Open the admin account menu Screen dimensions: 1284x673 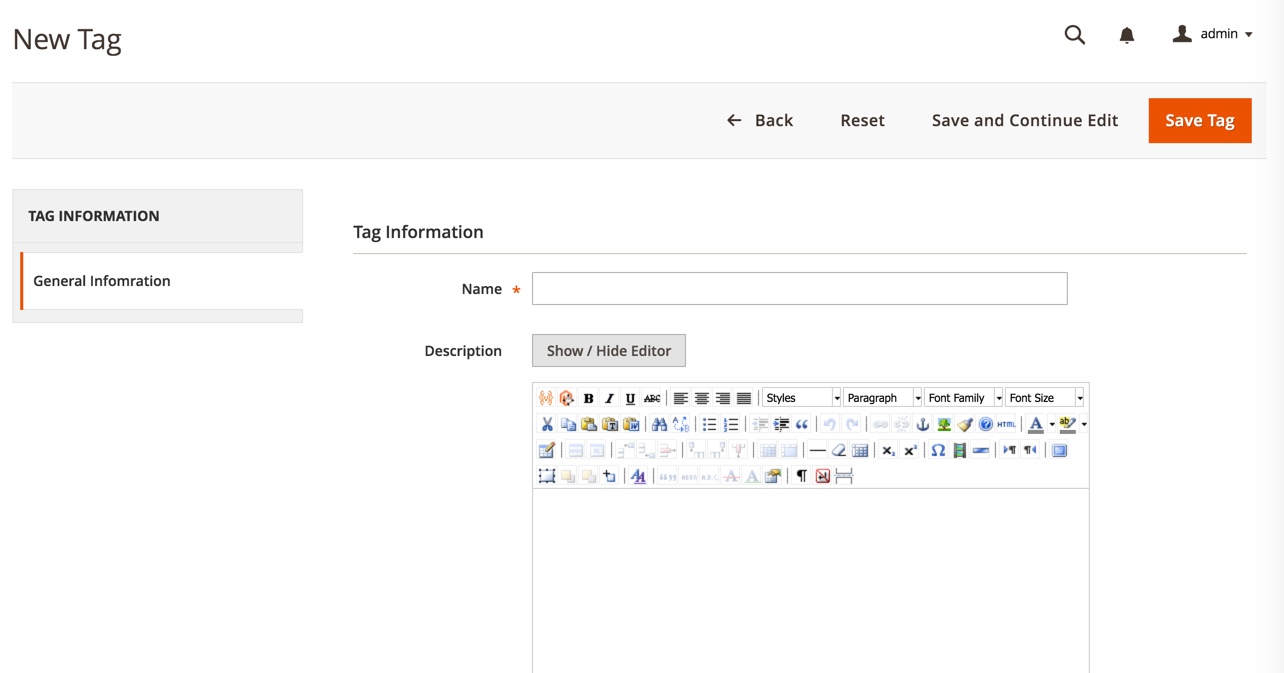pos(1212,34)
